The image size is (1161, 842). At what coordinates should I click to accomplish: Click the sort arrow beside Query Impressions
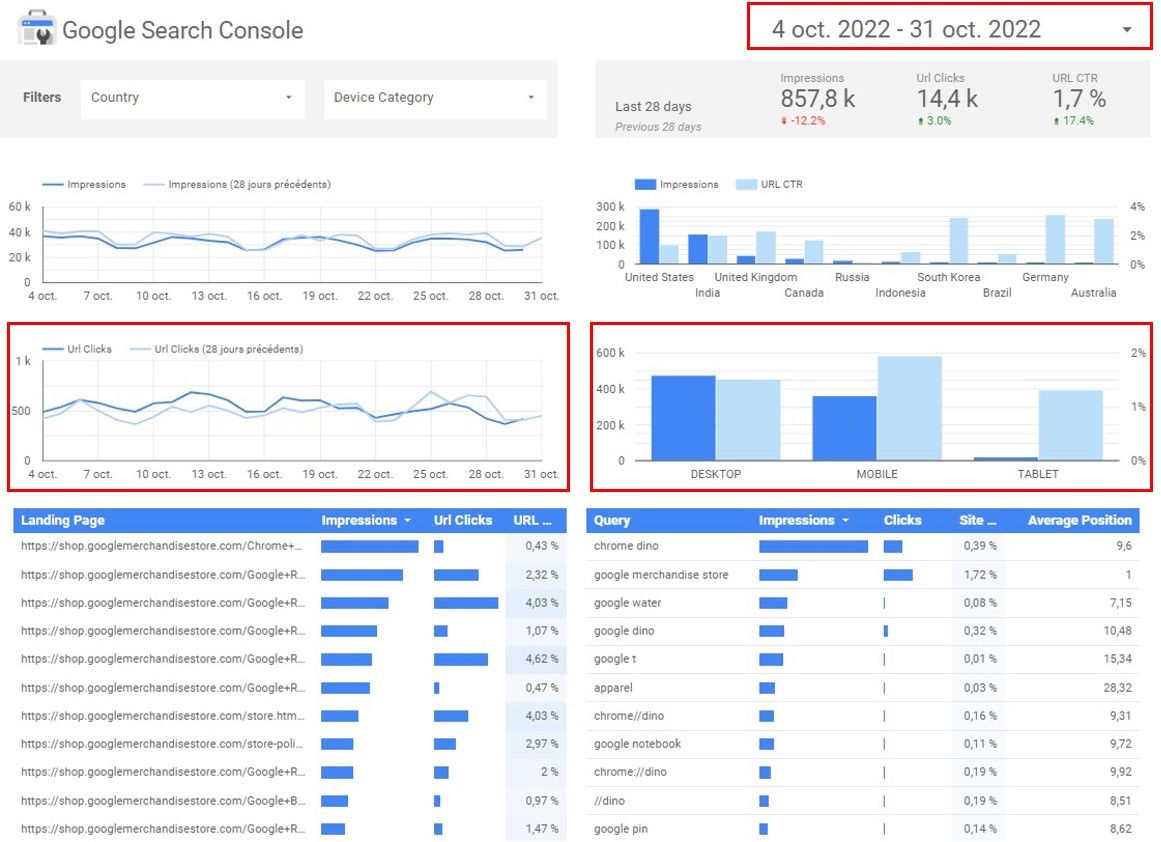845,521
